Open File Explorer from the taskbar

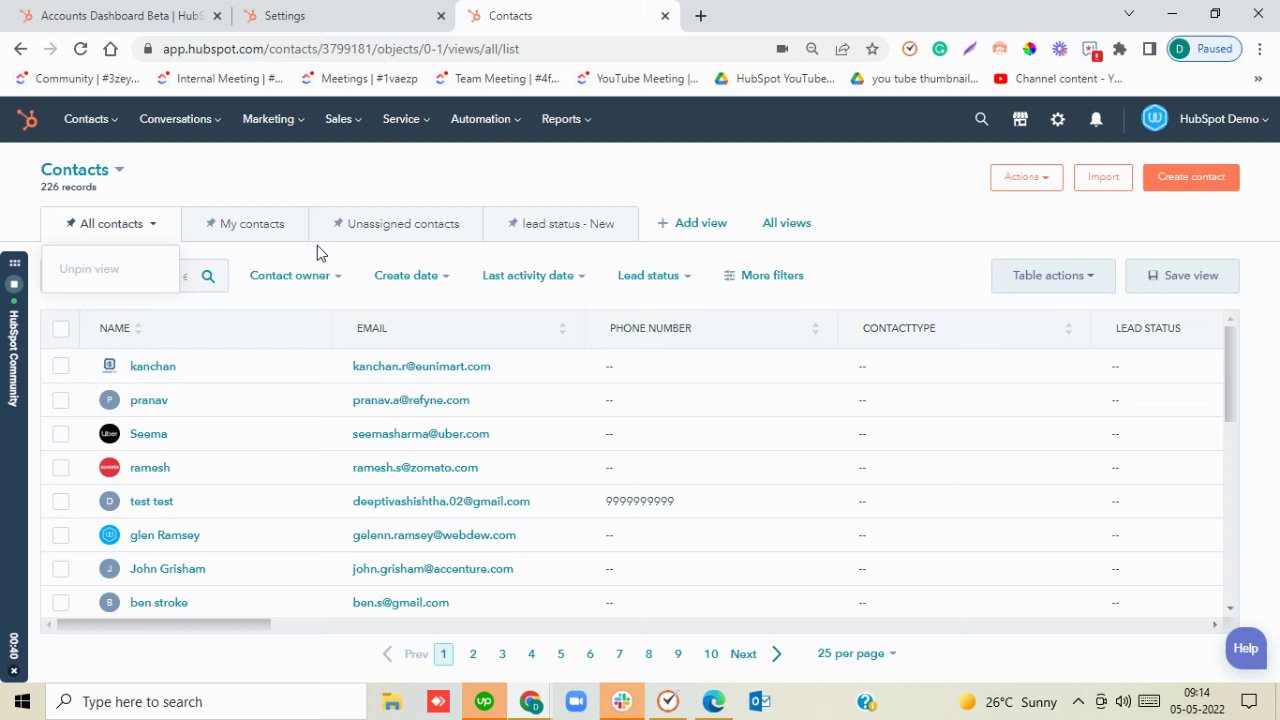point(392,702)
